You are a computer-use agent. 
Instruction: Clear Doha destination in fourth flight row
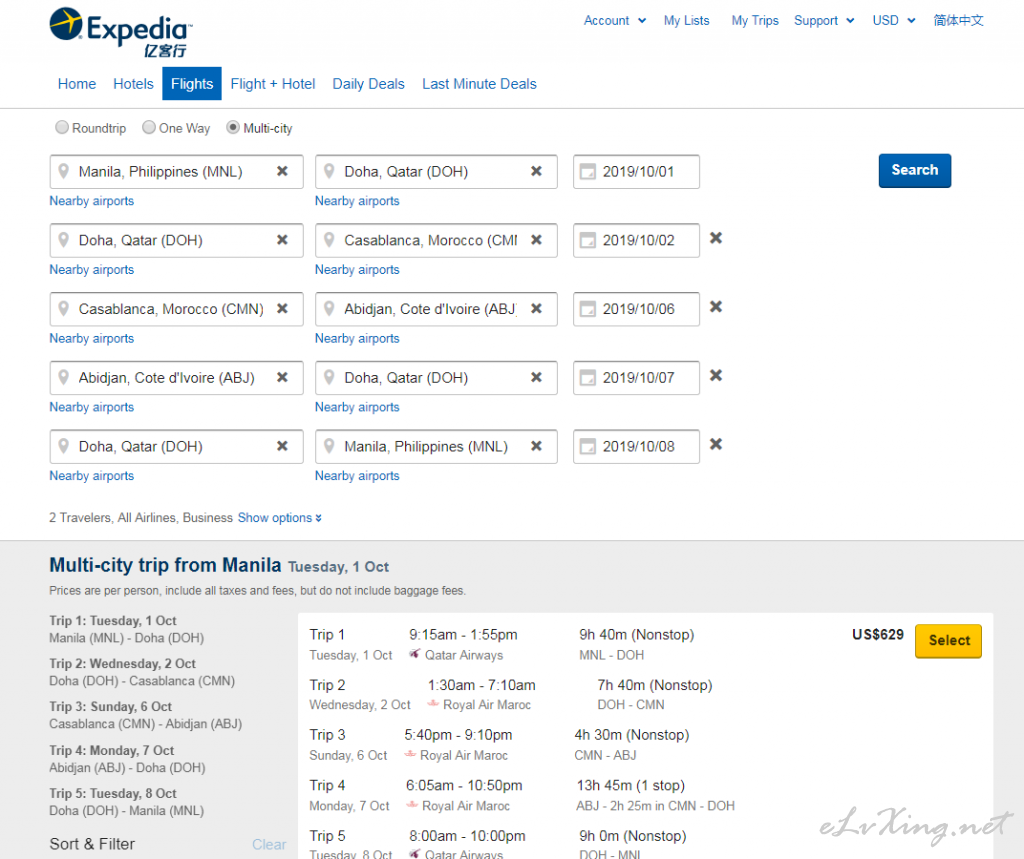coord(536,377)
